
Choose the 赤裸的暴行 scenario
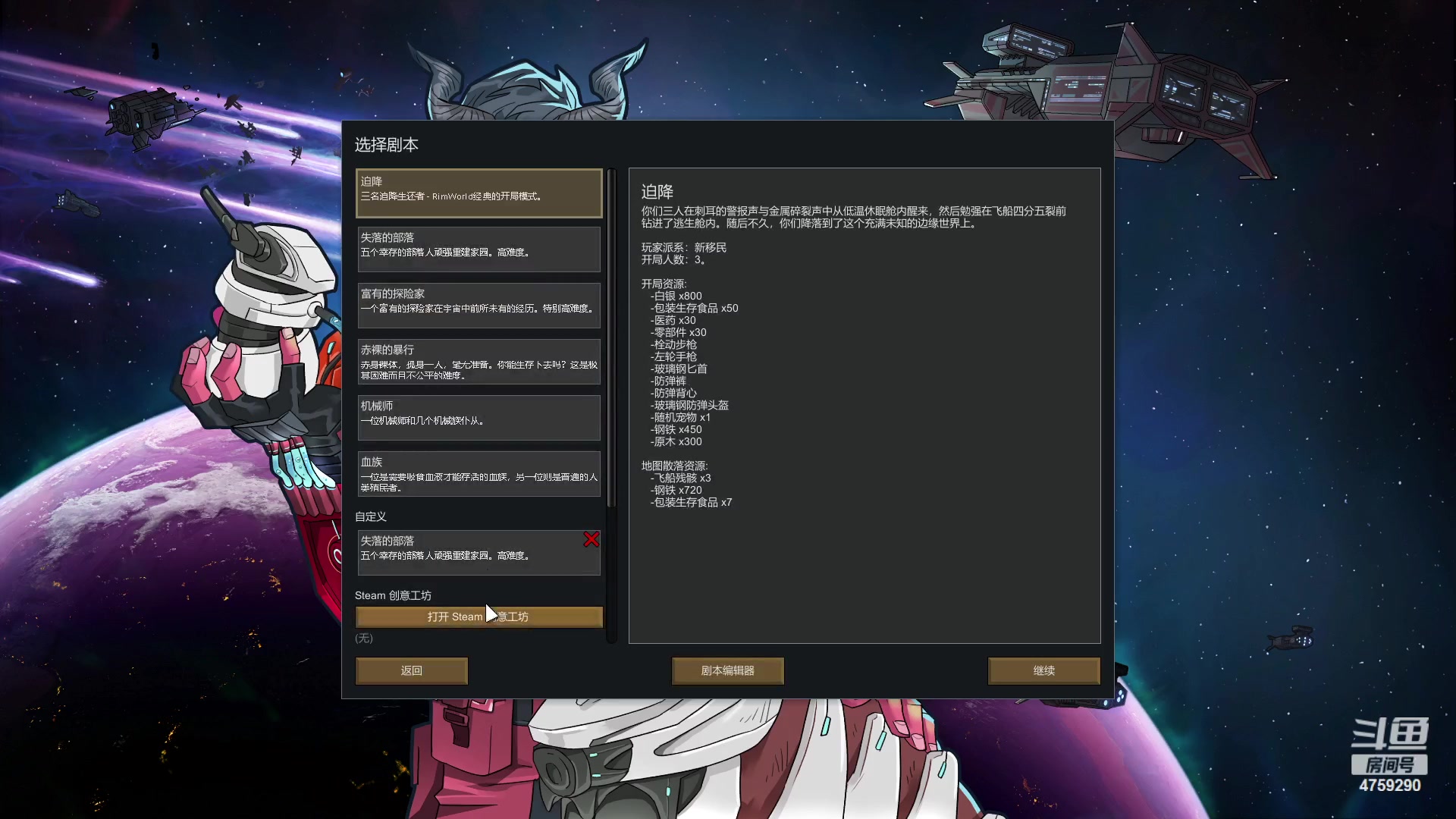(479, 361)
